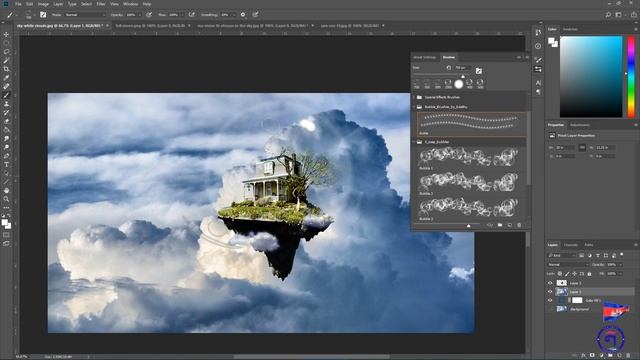Create new fill or adjustment layer icon
The image size is (640, 360).
click(x=601, y=356)
